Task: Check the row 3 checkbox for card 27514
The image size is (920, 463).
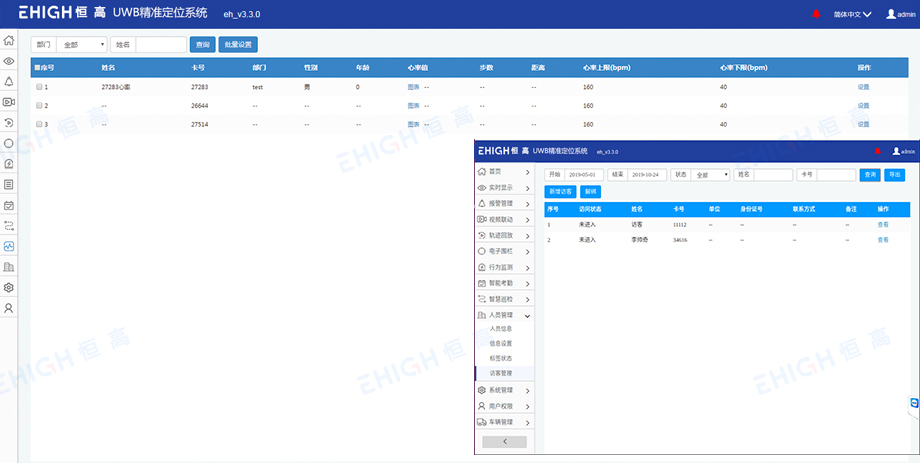Action: click(39, 124)
